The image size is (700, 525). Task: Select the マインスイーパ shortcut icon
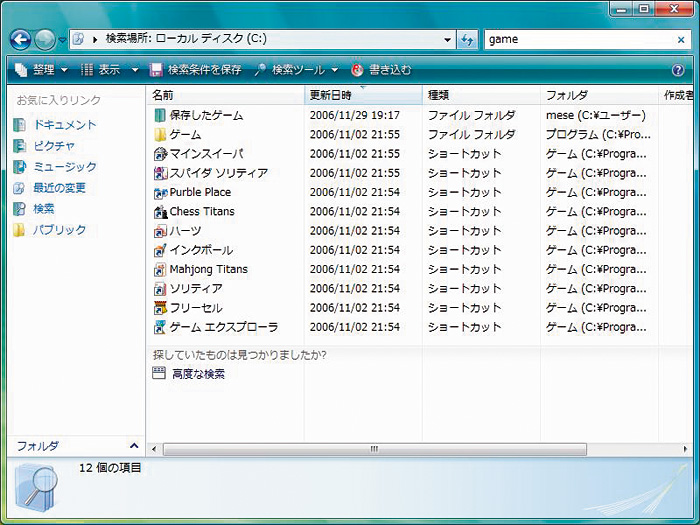160,154
